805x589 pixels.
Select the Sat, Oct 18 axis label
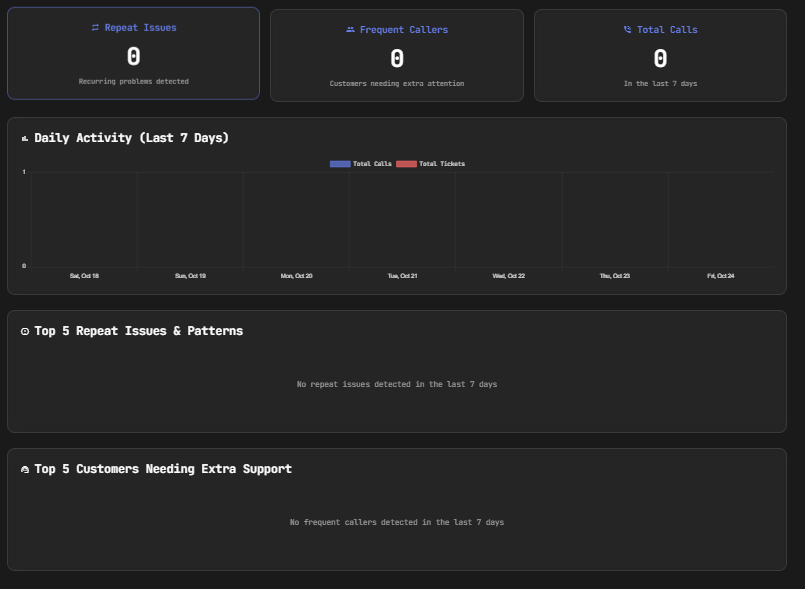pyautogui.click(x=84, y=275)
